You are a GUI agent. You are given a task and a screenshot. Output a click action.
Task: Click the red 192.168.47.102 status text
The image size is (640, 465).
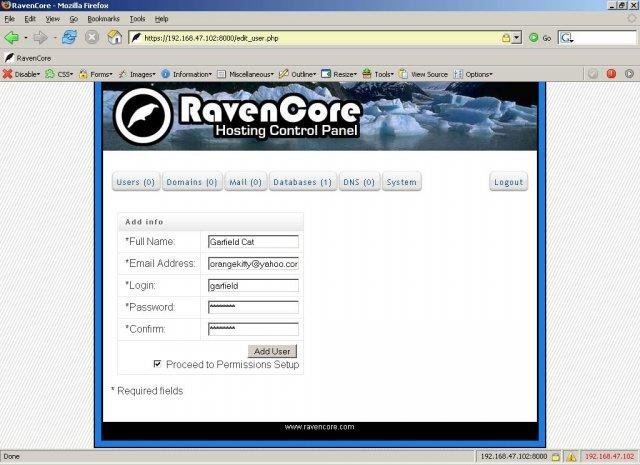(609, 456)
